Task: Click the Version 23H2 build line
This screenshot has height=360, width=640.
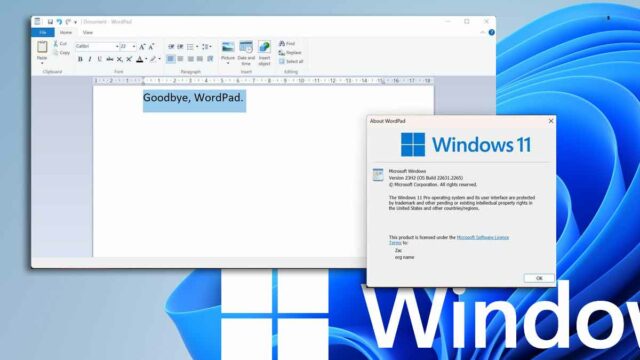Action: (x=426, y=178)
